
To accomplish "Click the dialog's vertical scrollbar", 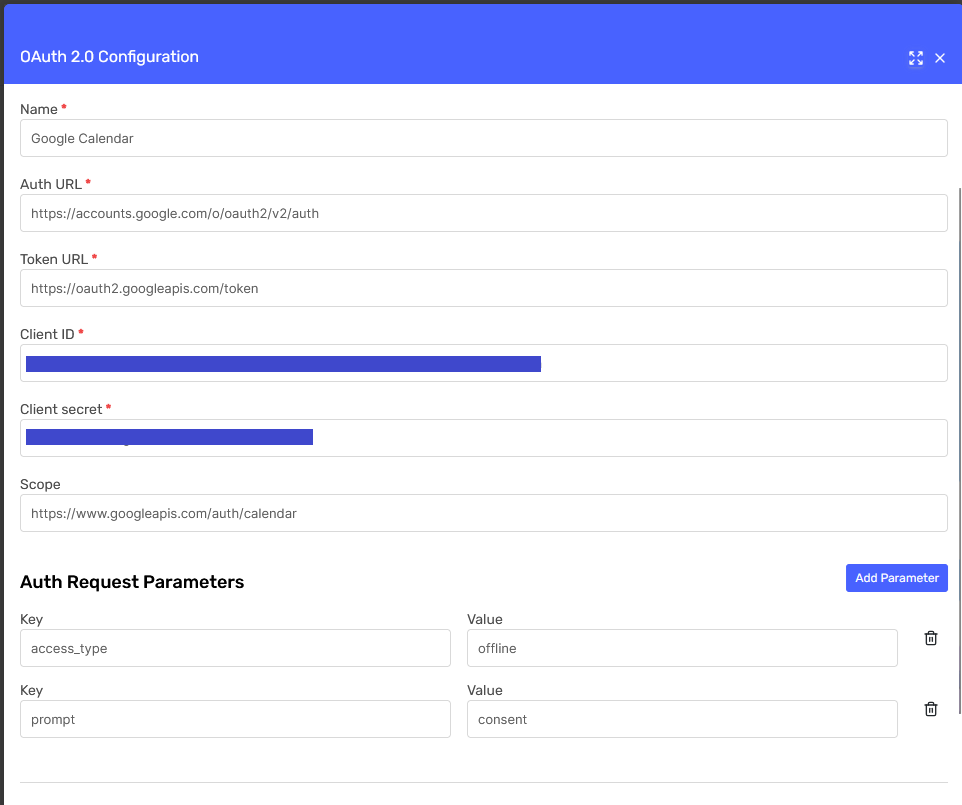I will pos(960,451).
